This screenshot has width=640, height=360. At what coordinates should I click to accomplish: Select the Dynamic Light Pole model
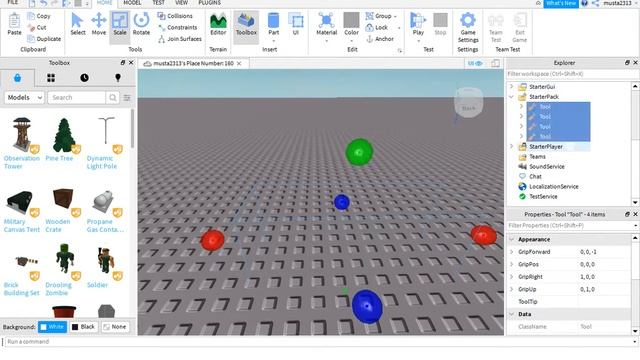104,143
